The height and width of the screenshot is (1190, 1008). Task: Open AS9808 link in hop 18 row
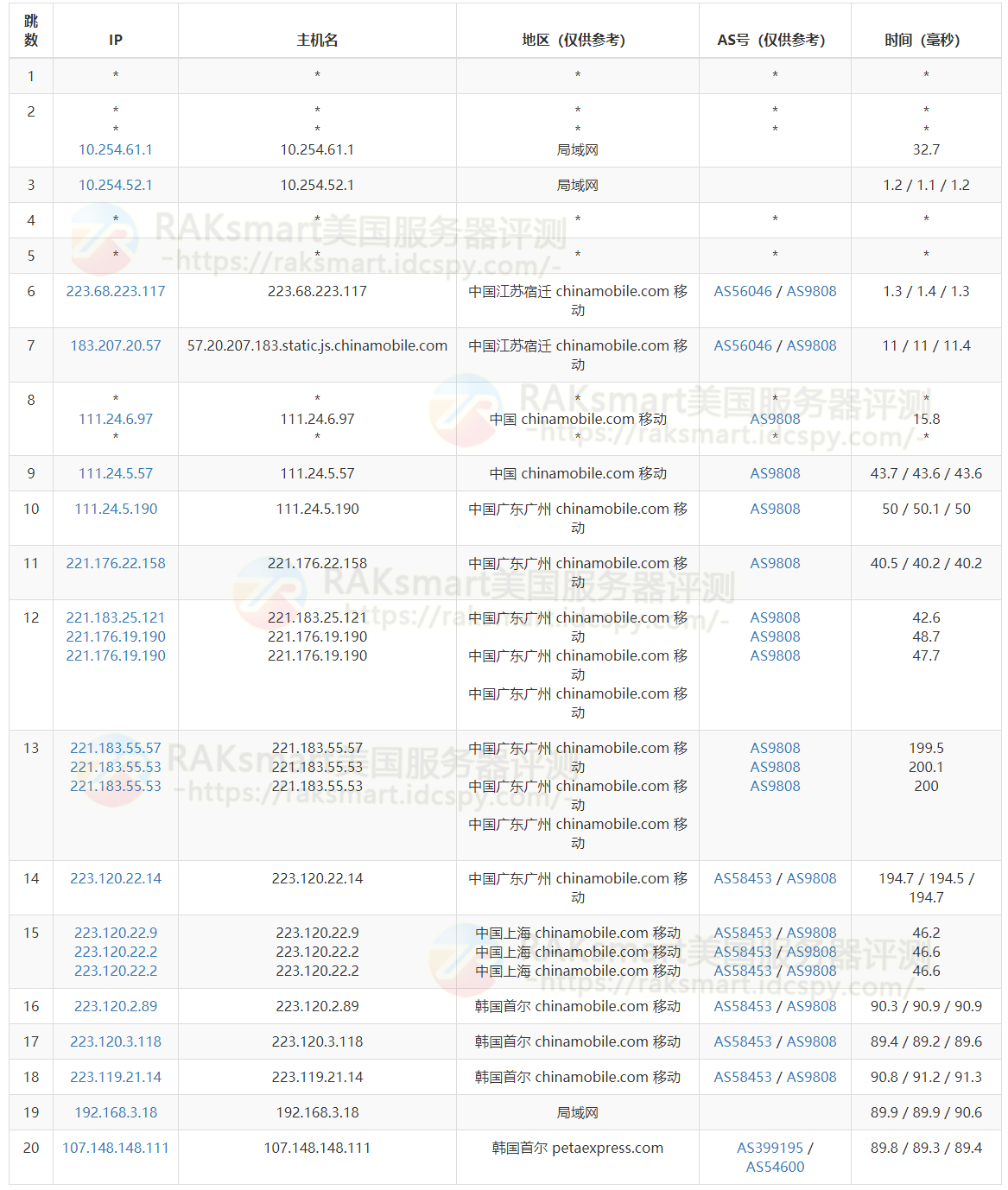click(811, 1077)
